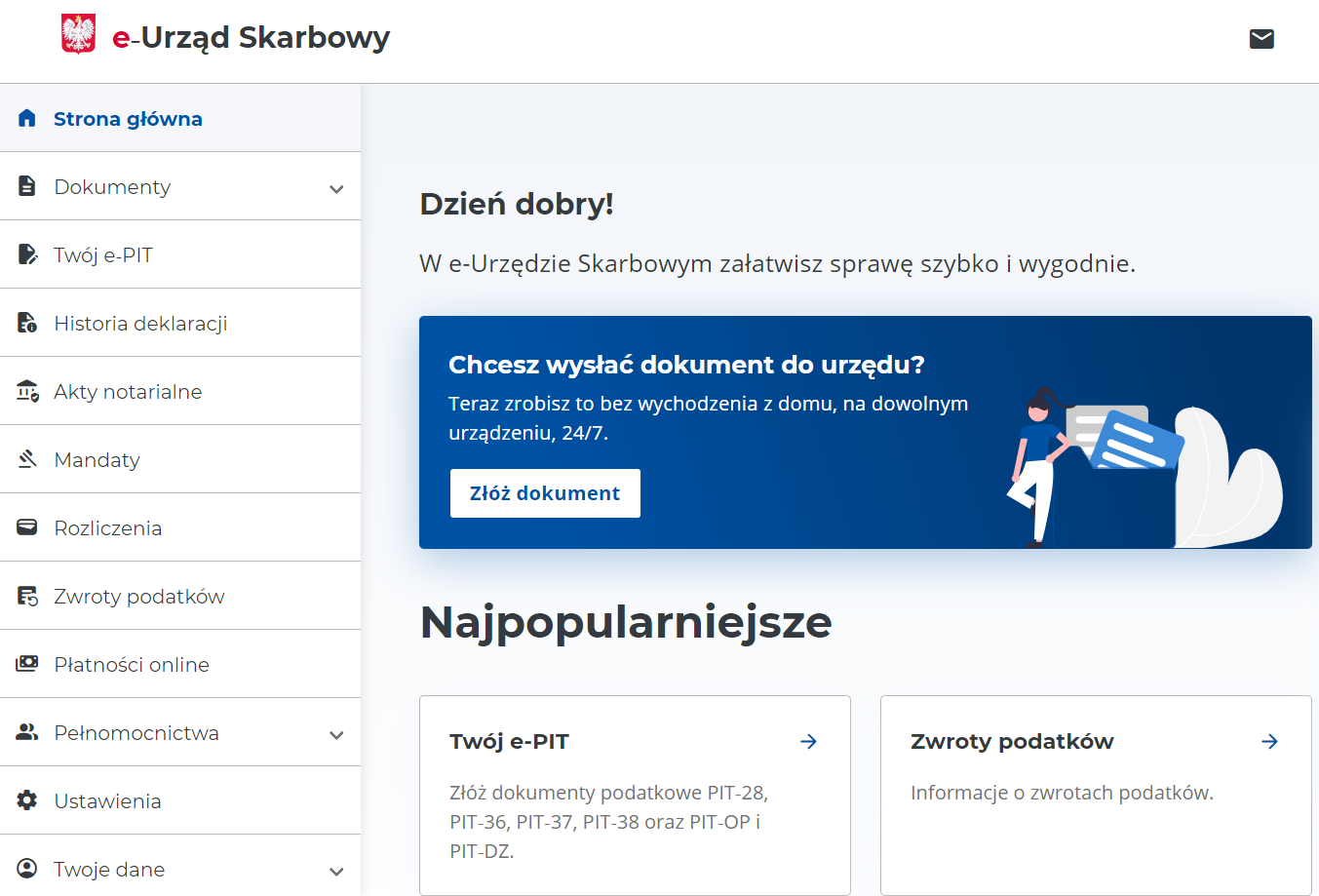
Task: Expand the Pełnomocnictwa chevron
Action: 336,734
